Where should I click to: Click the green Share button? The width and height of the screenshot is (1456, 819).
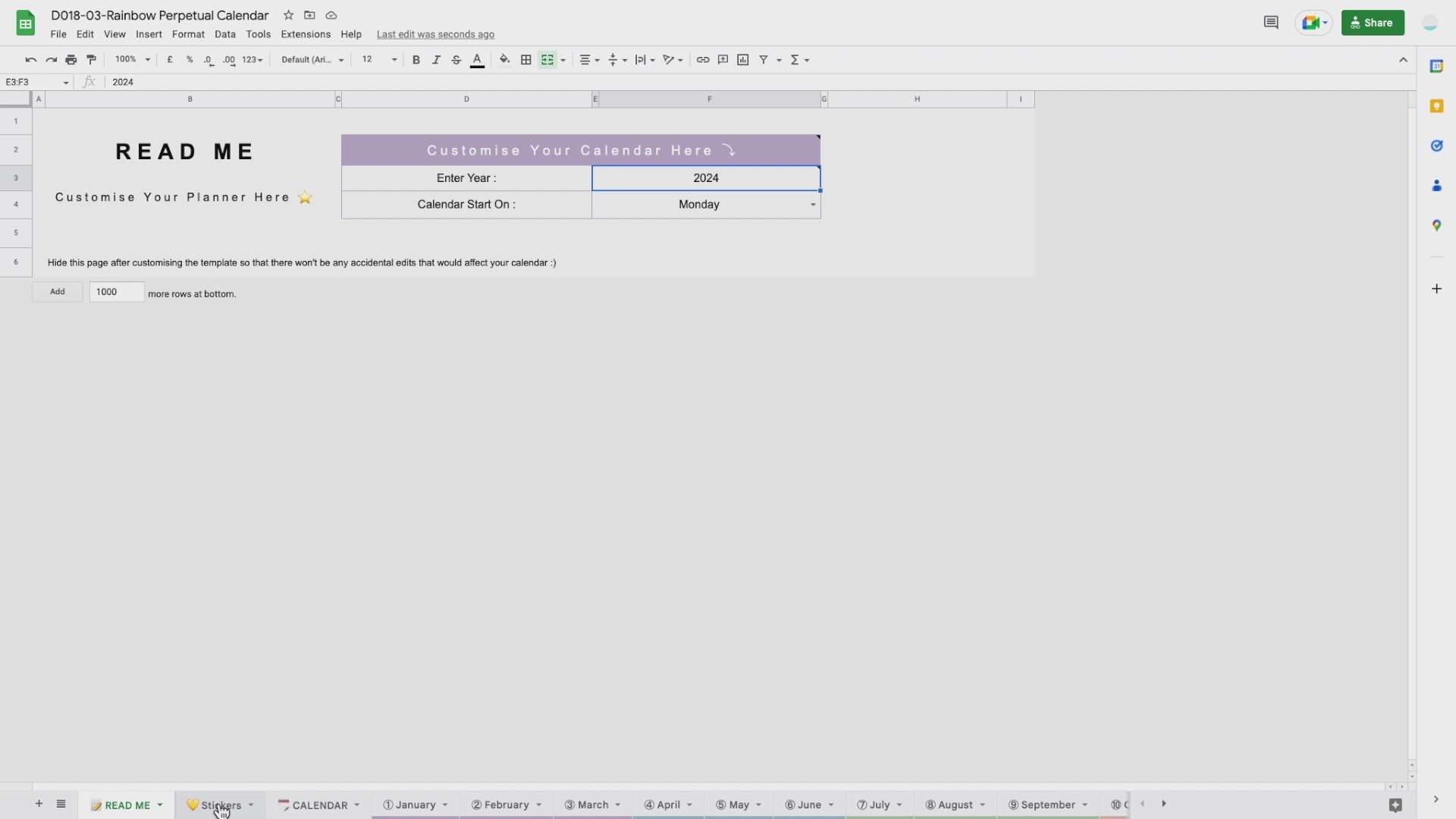1373,23
